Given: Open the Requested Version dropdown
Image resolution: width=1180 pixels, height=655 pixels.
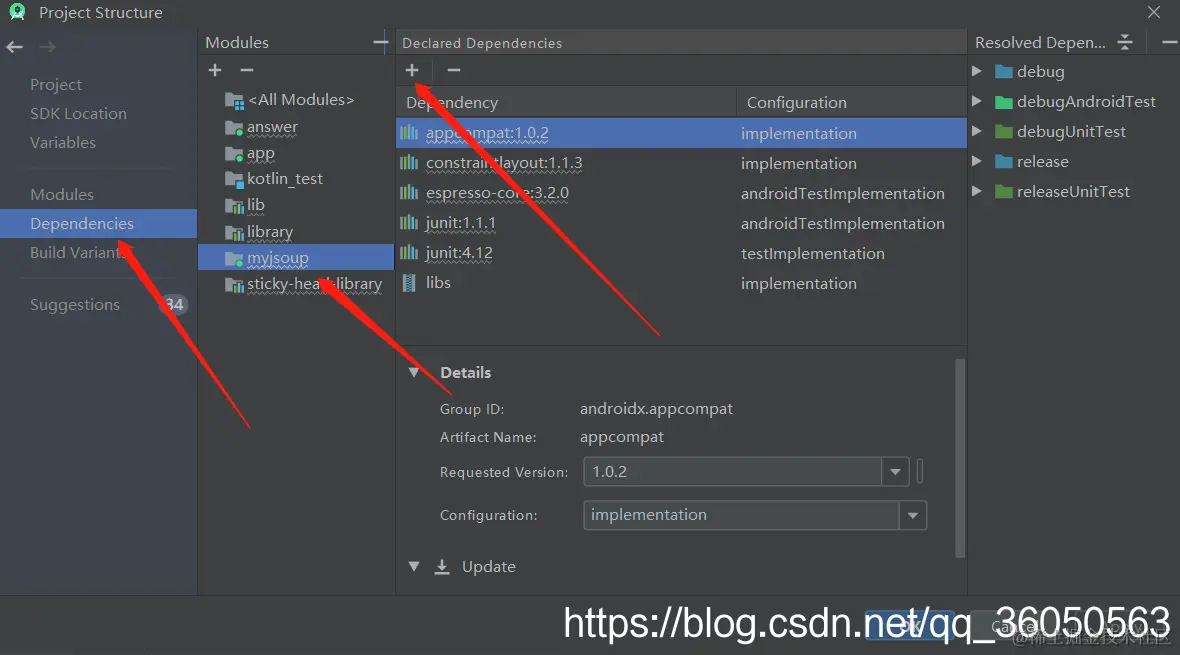Looking at the screenshot, I should pyautogui.click(x=895, y=472).
